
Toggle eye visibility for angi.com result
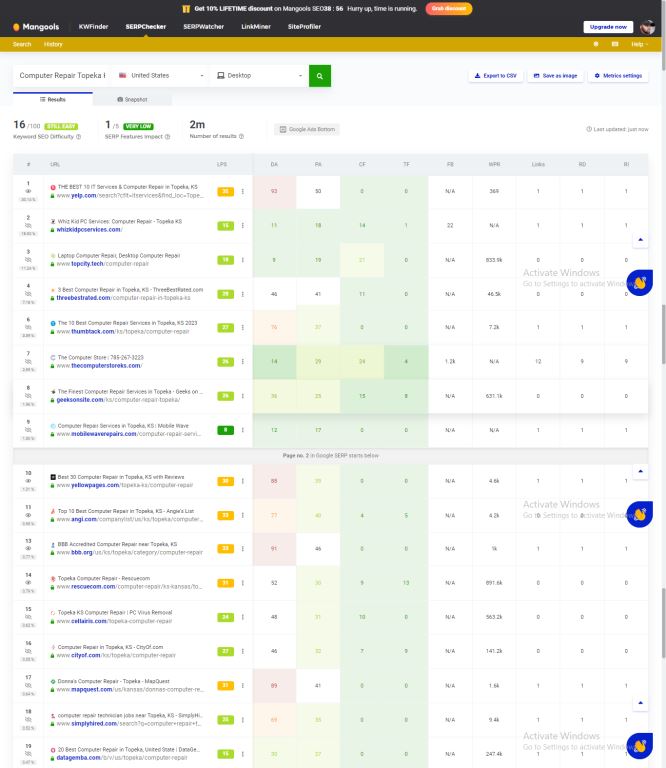coord(28,515)
